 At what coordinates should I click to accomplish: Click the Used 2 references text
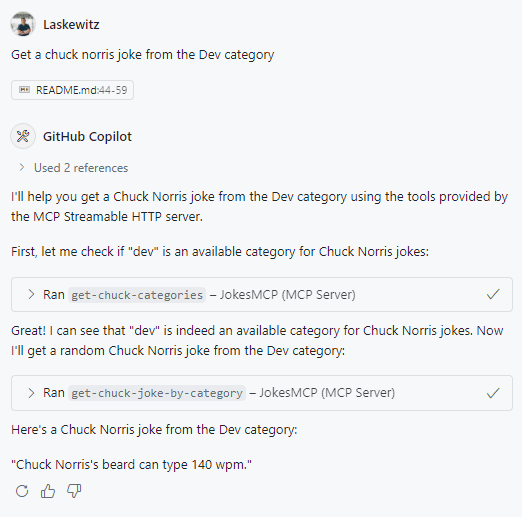click(x=81, y=168)
